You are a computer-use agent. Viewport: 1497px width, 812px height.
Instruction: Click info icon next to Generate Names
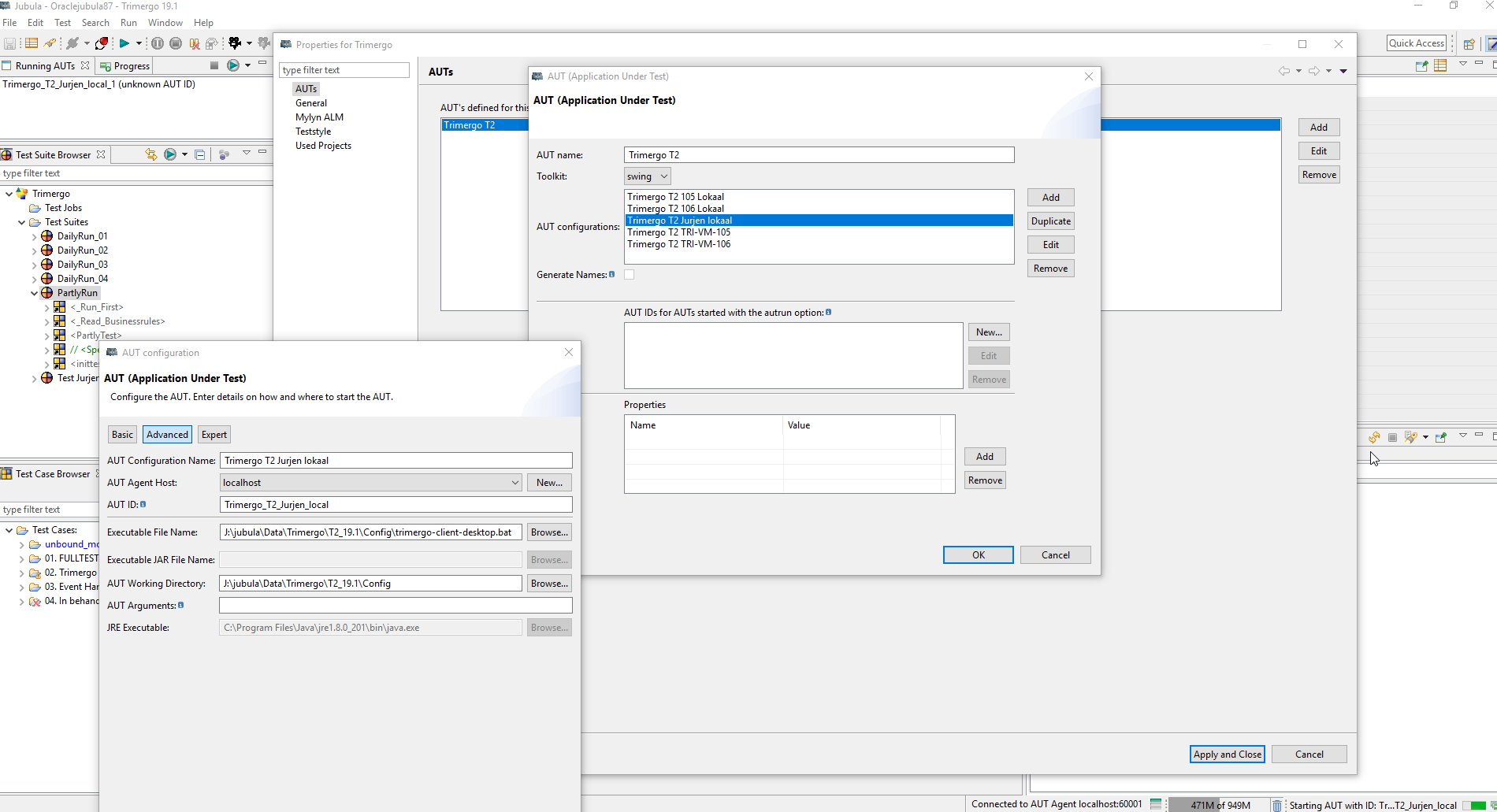tap(612, 274)
